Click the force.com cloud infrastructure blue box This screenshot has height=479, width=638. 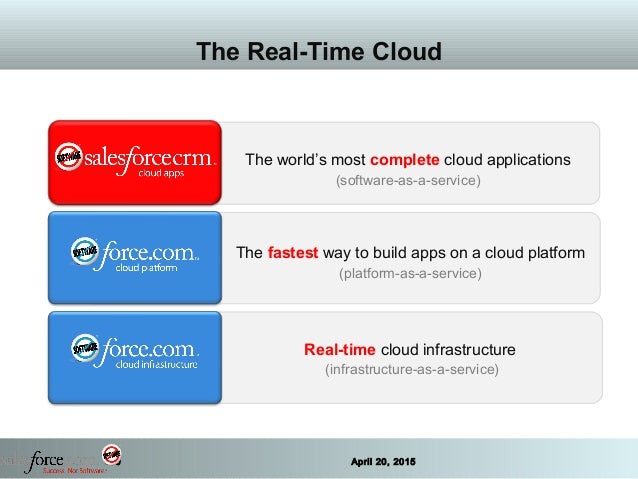pos(135,357)
